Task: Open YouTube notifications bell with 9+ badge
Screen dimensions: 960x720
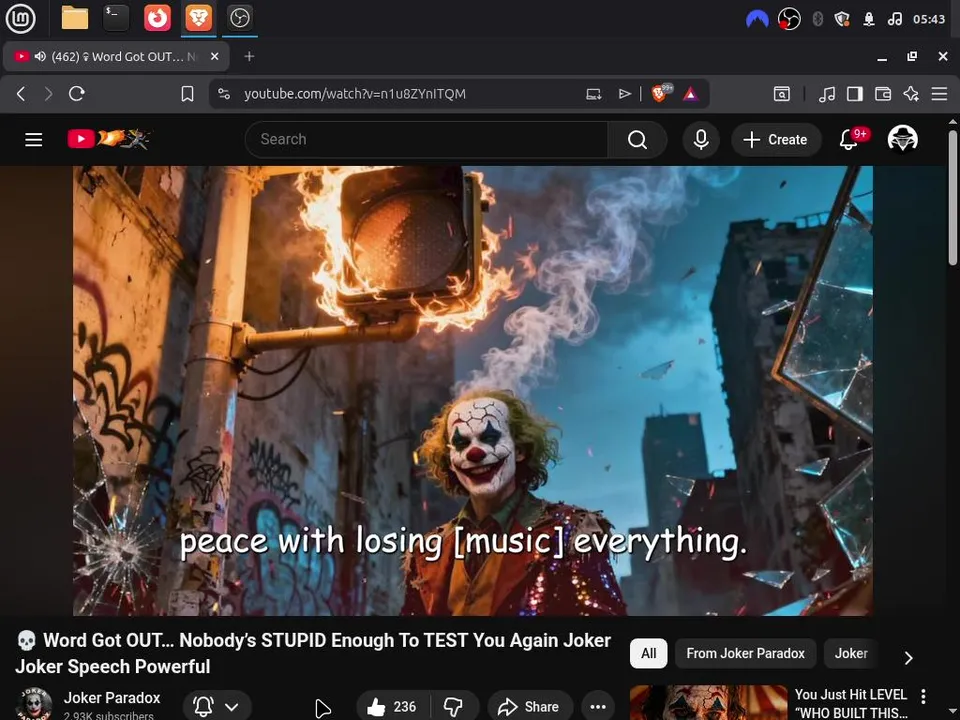Action: 849,140
